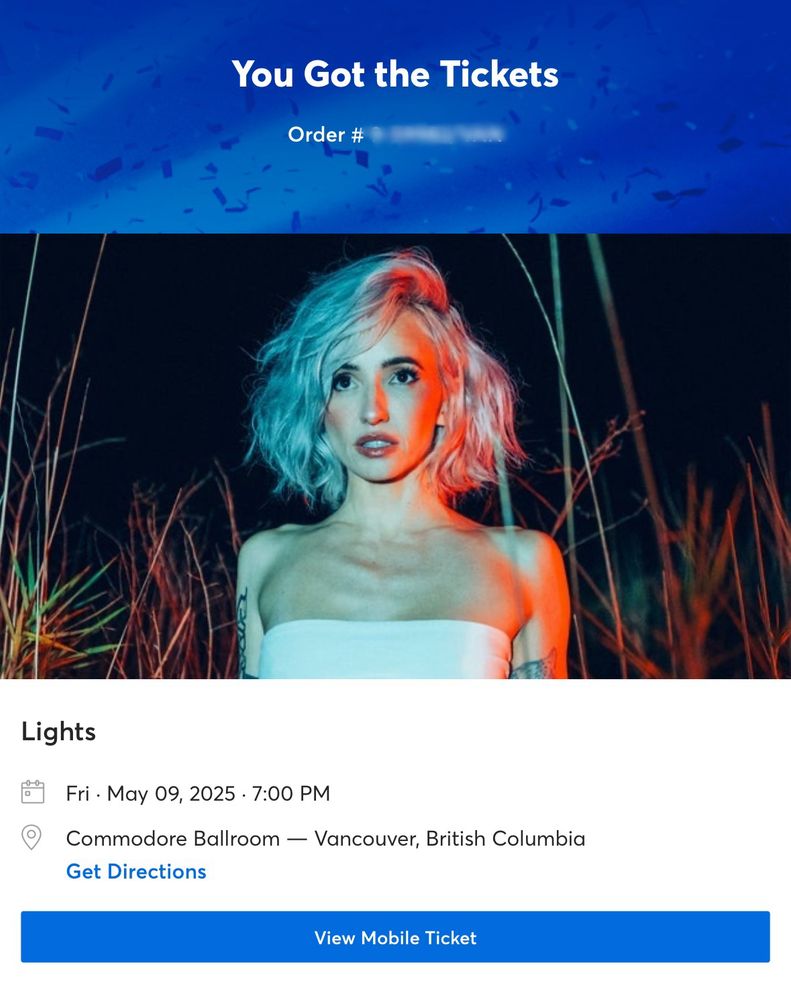Viewport: 791px width, 1000px height.
Task: Select the "May 09, 2025" date text
Action: (x=171, y=793)
